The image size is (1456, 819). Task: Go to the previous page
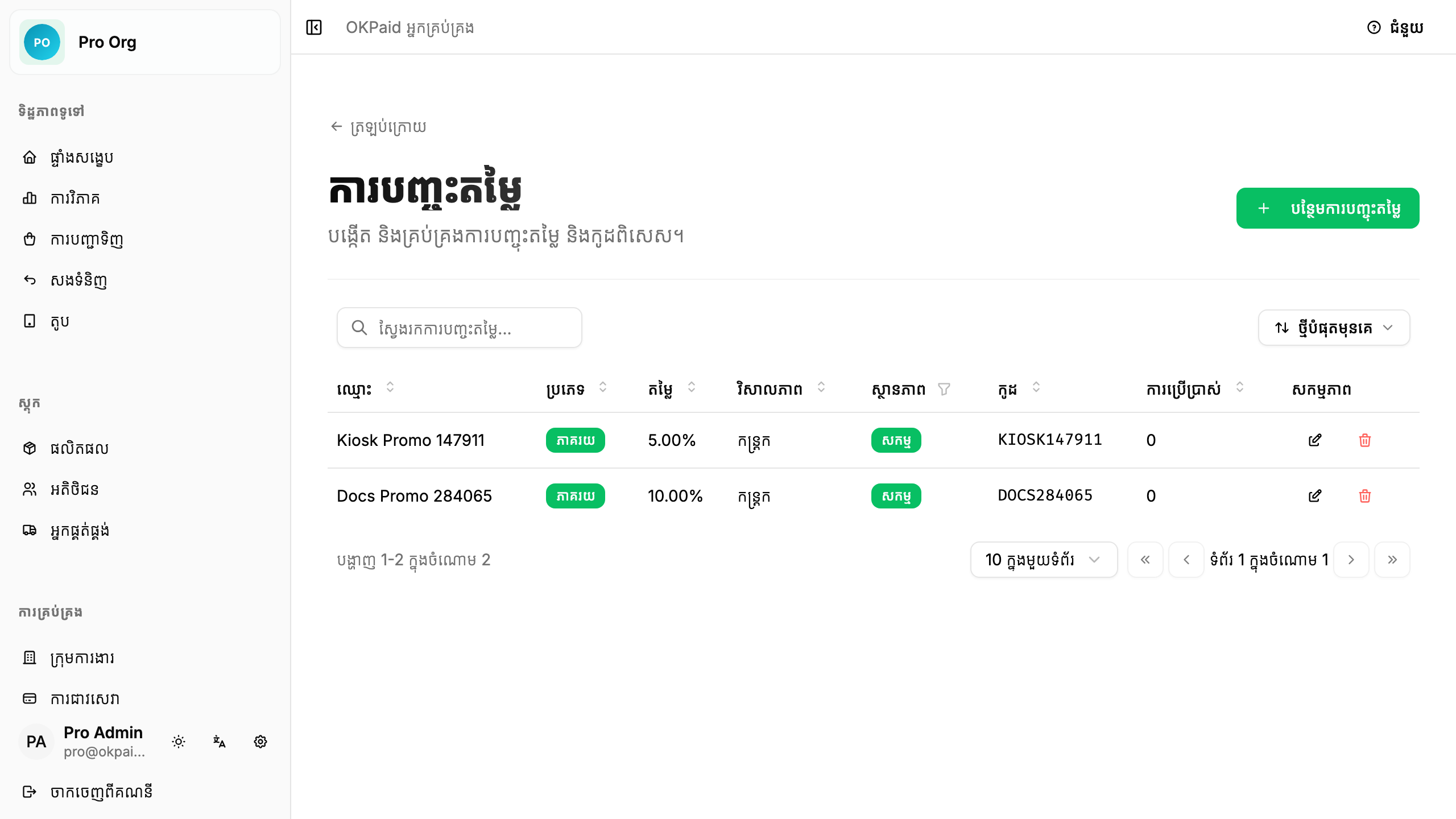(x=1186, y=560)
